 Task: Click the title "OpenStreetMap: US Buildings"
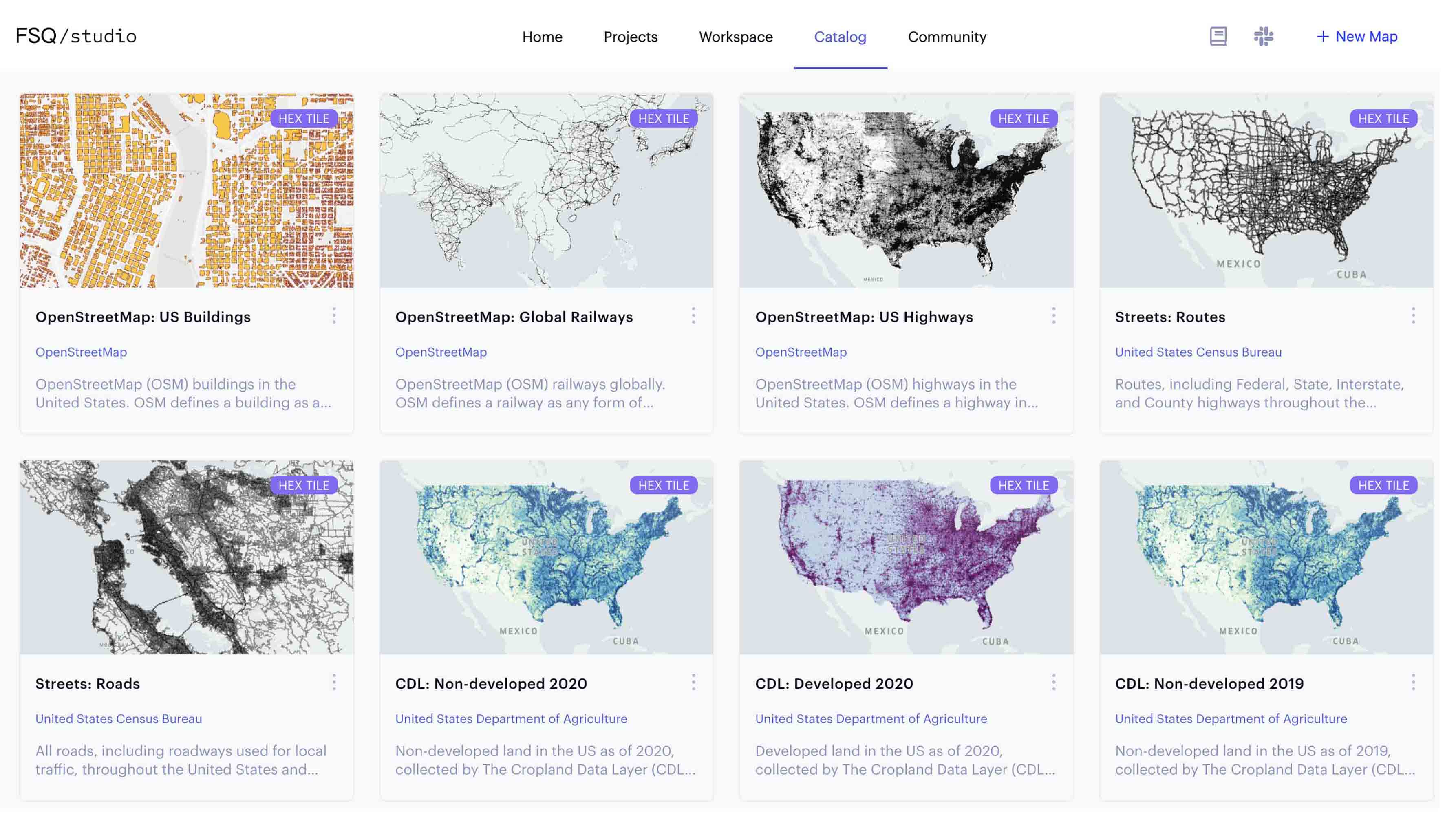(143, 317)
